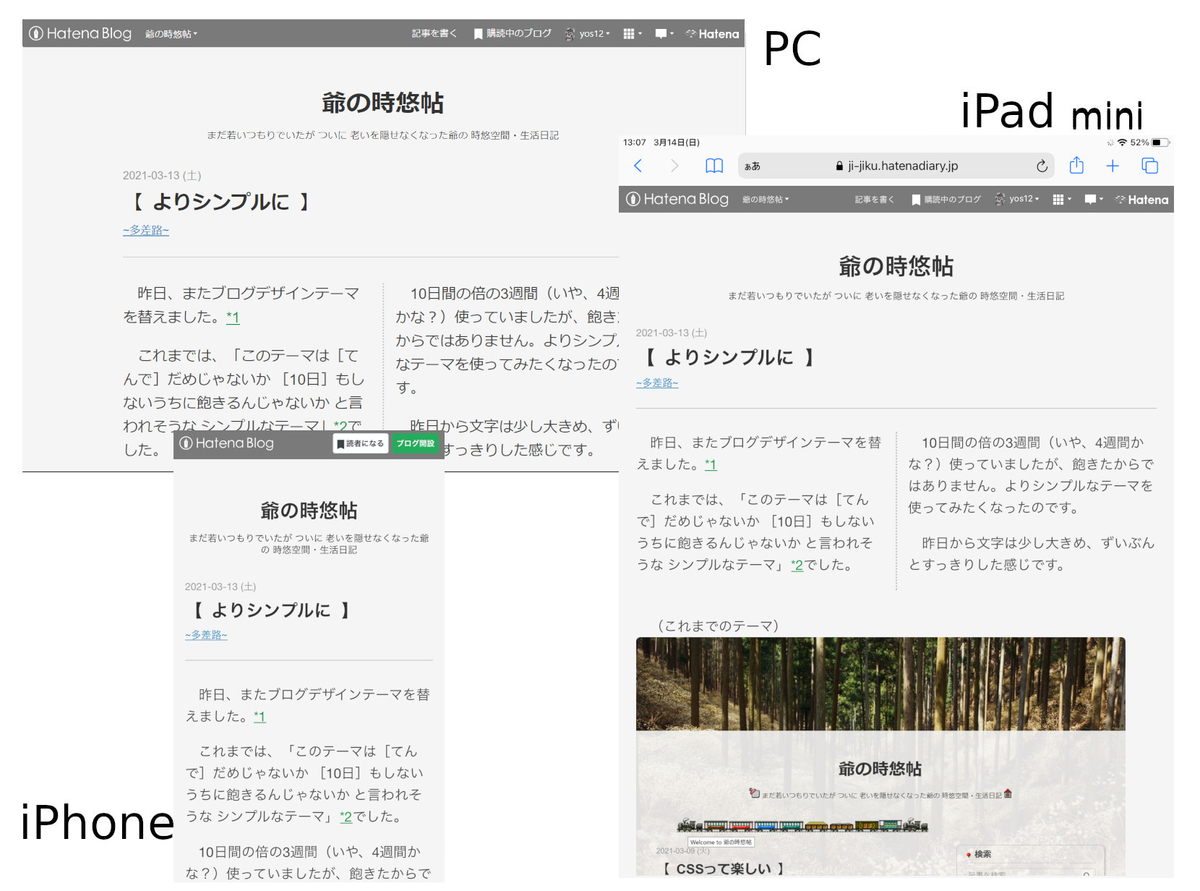Viewport: 1200px width, 891px height.
Task: Tap ji-jiku.hatenadiary.jp address field on iPad
Action: coord(898,166)
